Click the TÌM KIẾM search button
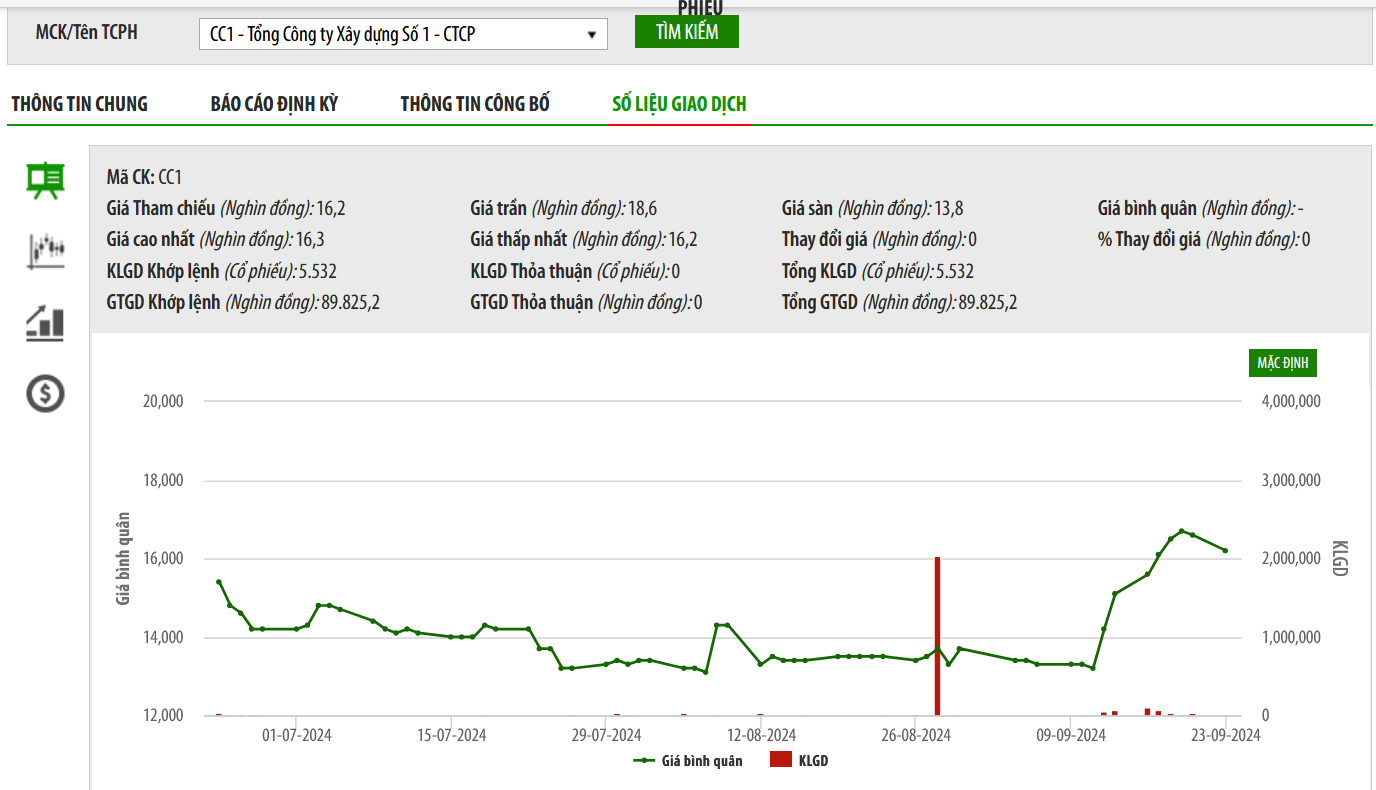Image resolution: width=1376 pixels, height=790 pixels. pos(687,32)
